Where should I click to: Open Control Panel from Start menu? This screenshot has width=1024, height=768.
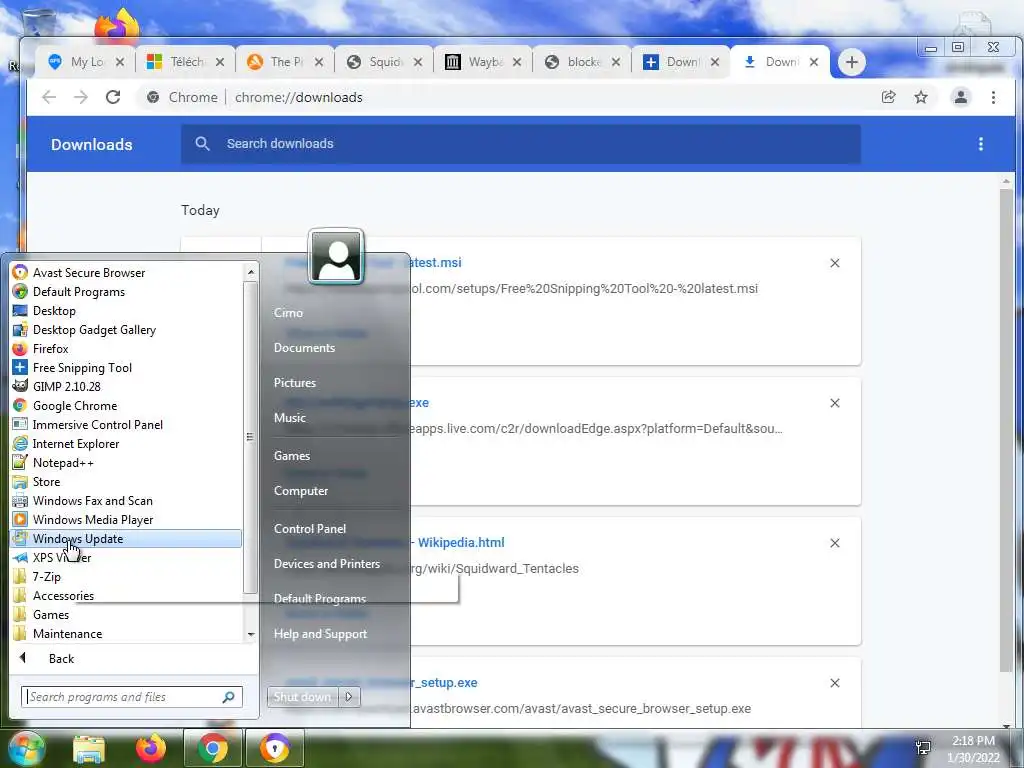[310, 528]
